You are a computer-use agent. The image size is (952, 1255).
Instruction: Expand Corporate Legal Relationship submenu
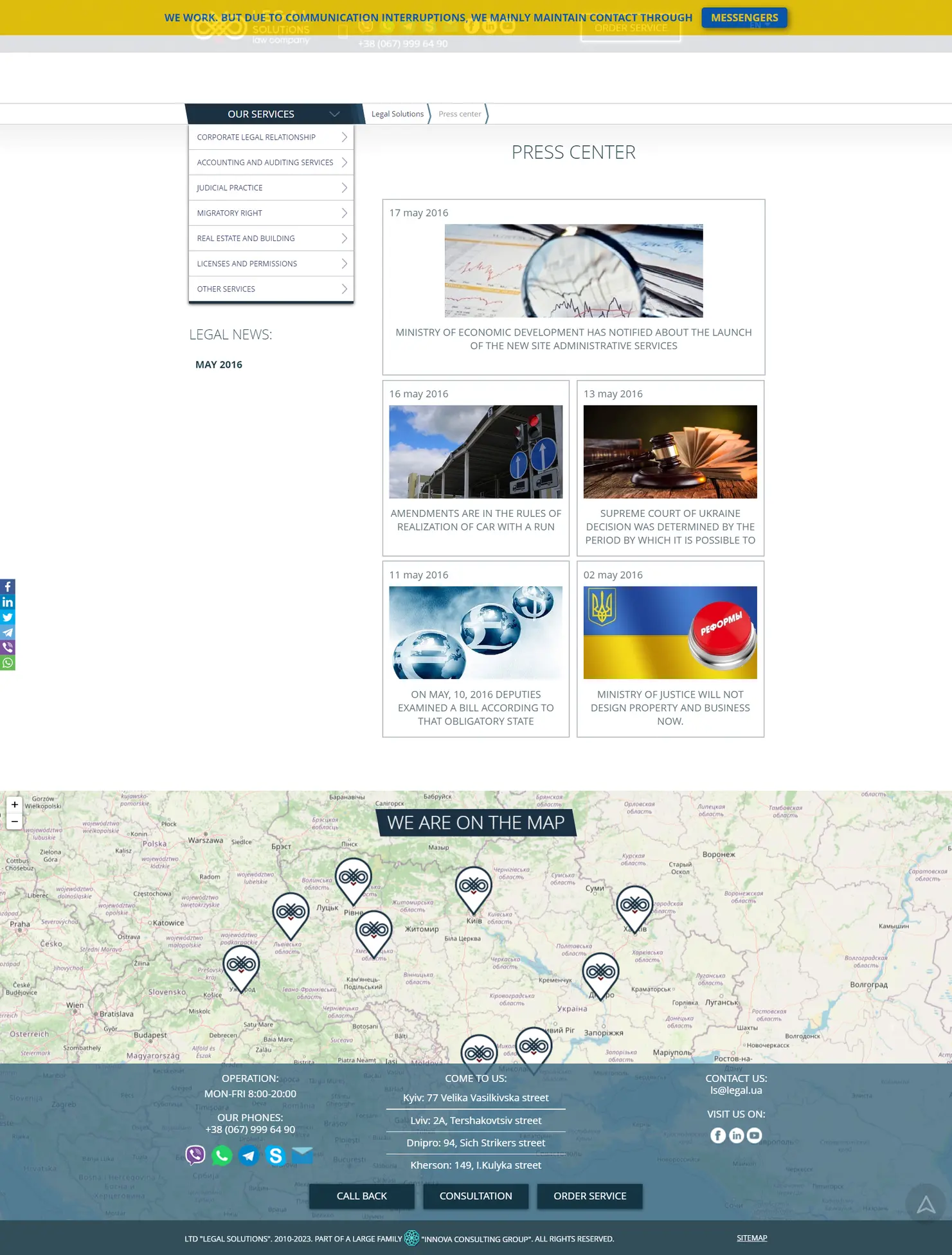(344, 137)
